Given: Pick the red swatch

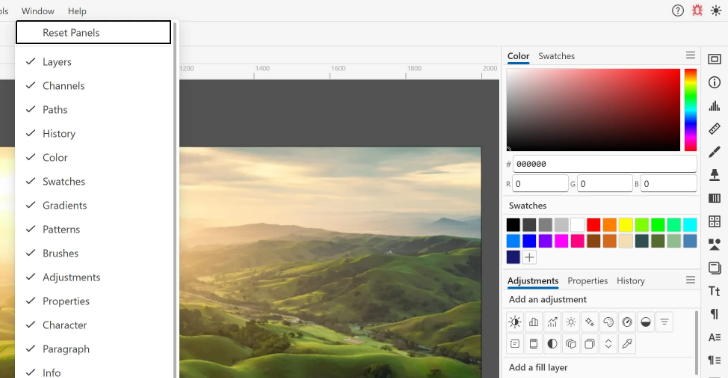Looking at the screenshot, I should click(593, 225).
